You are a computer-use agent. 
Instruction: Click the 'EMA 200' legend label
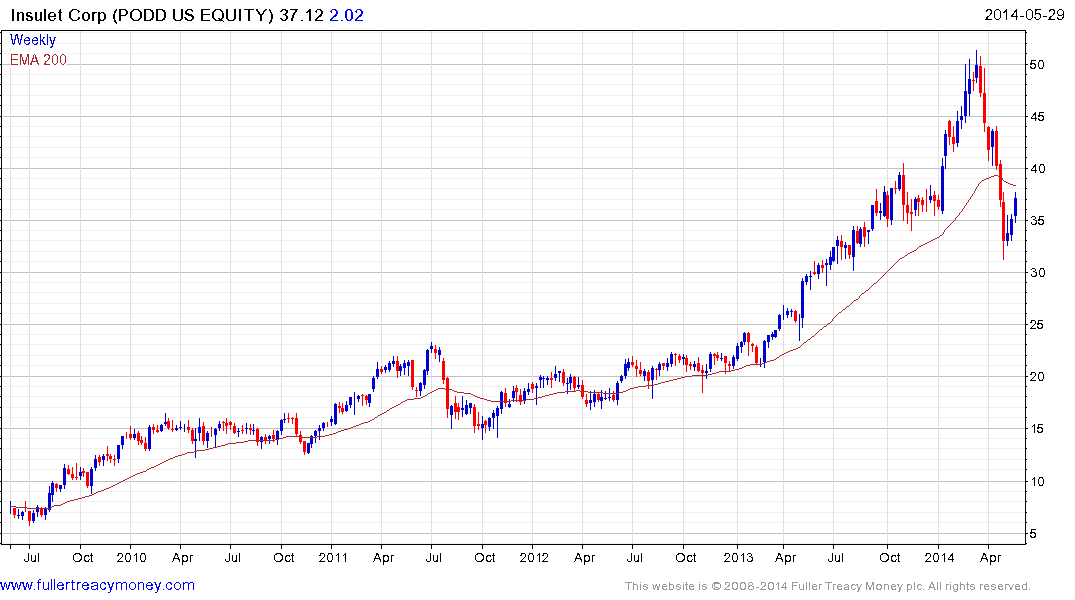38,60
